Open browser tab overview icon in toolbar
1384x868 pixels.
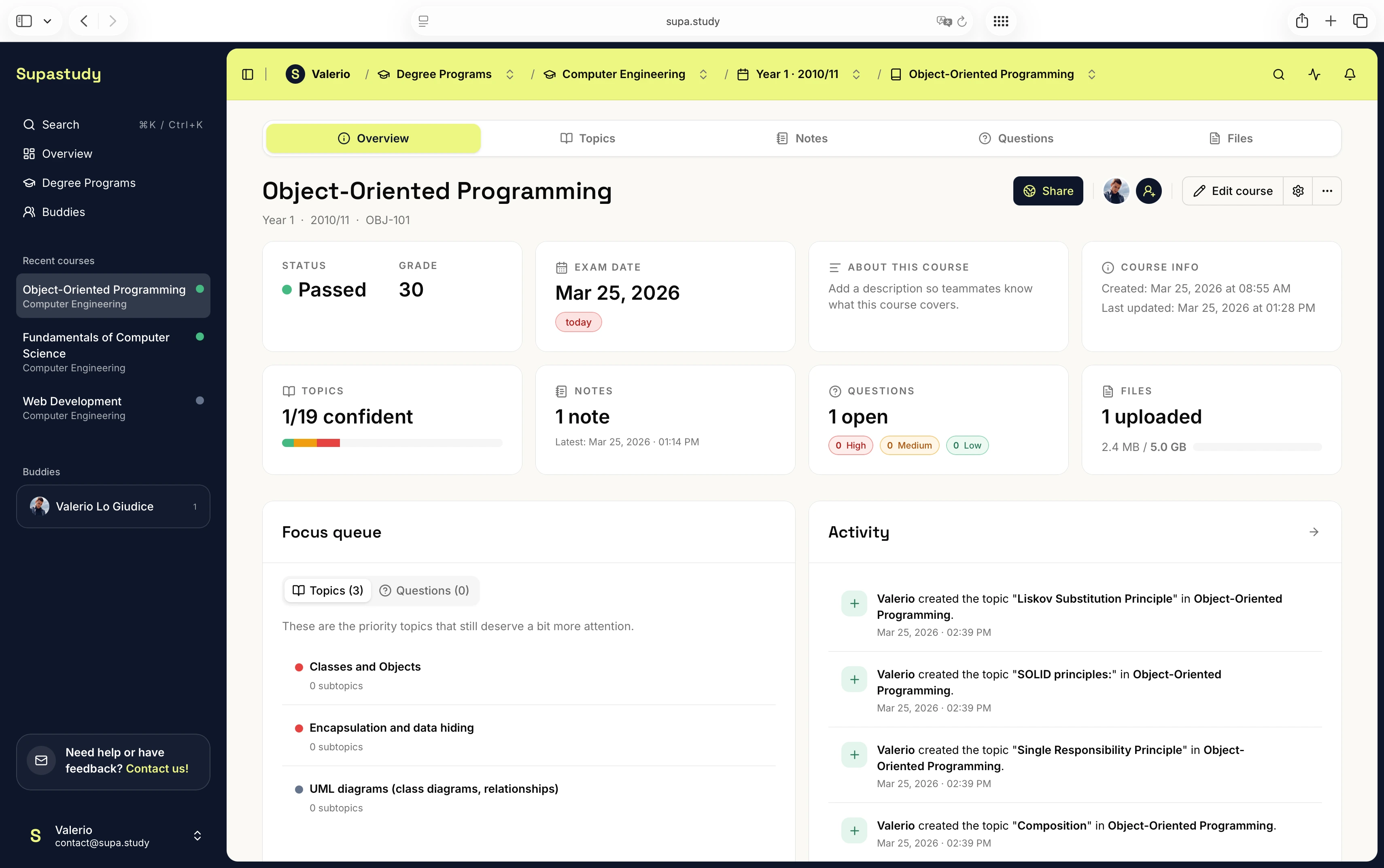click(x=1360, y=21)
